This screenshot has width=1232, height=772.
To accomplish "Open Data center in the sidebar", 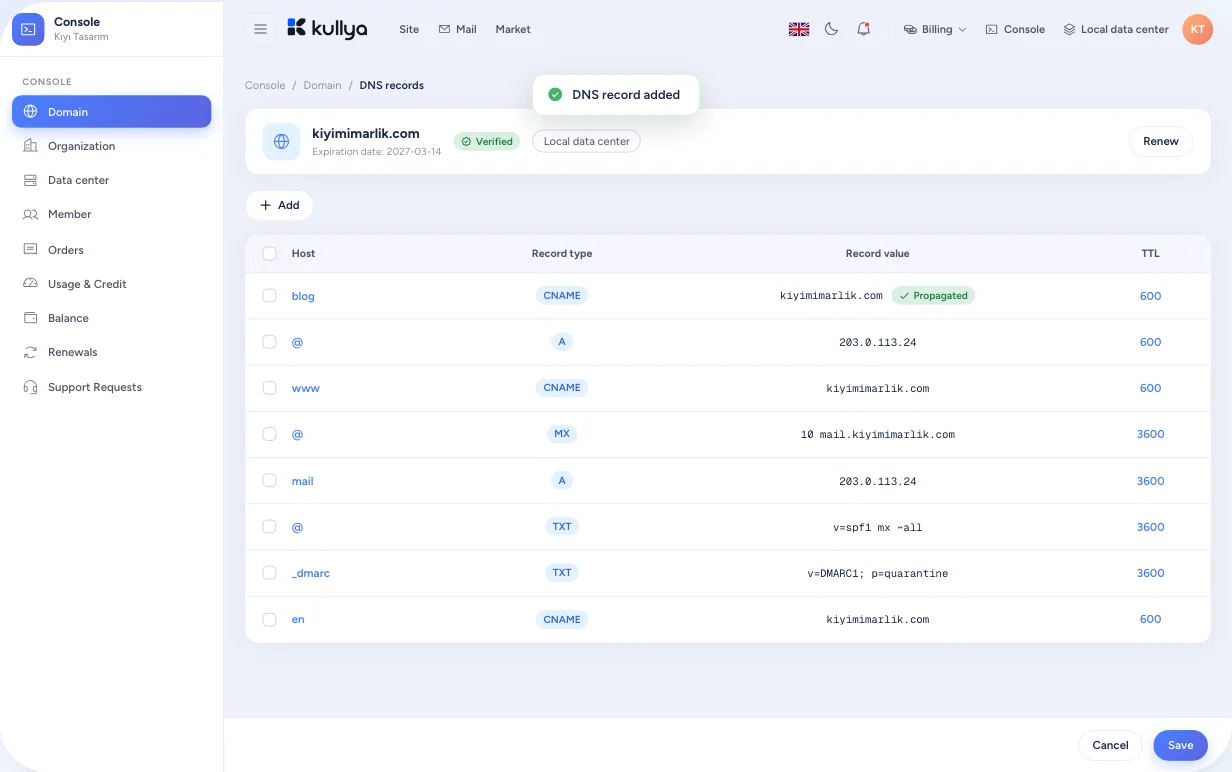I will click(x=111, y=180).
